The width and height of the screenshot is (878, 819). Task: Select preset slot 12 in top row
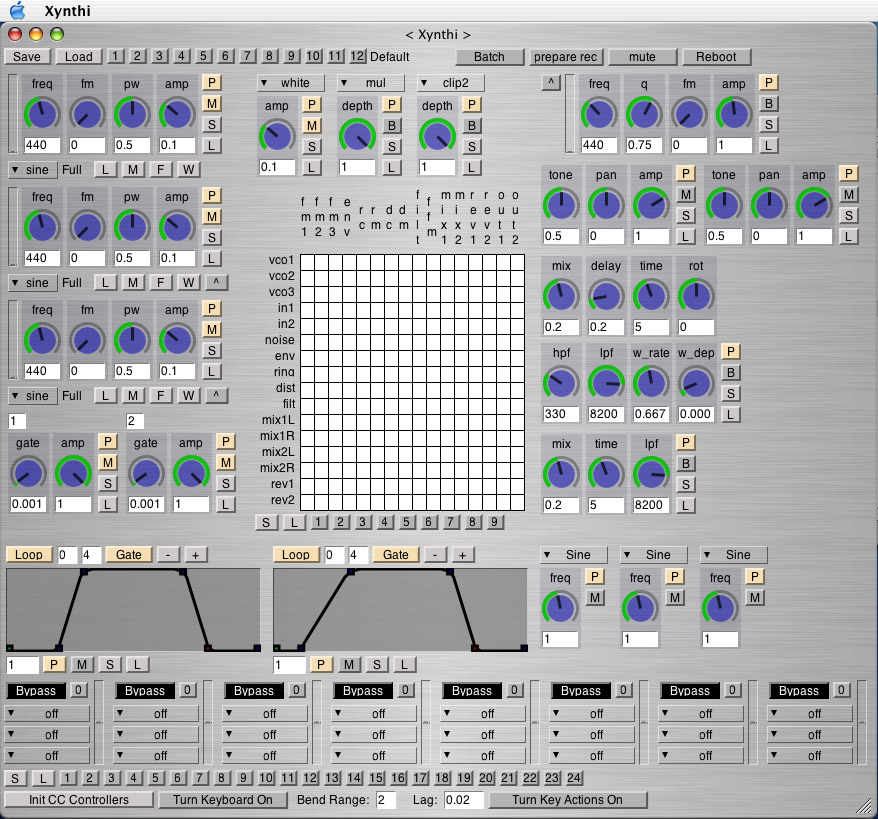click(357, 56)
